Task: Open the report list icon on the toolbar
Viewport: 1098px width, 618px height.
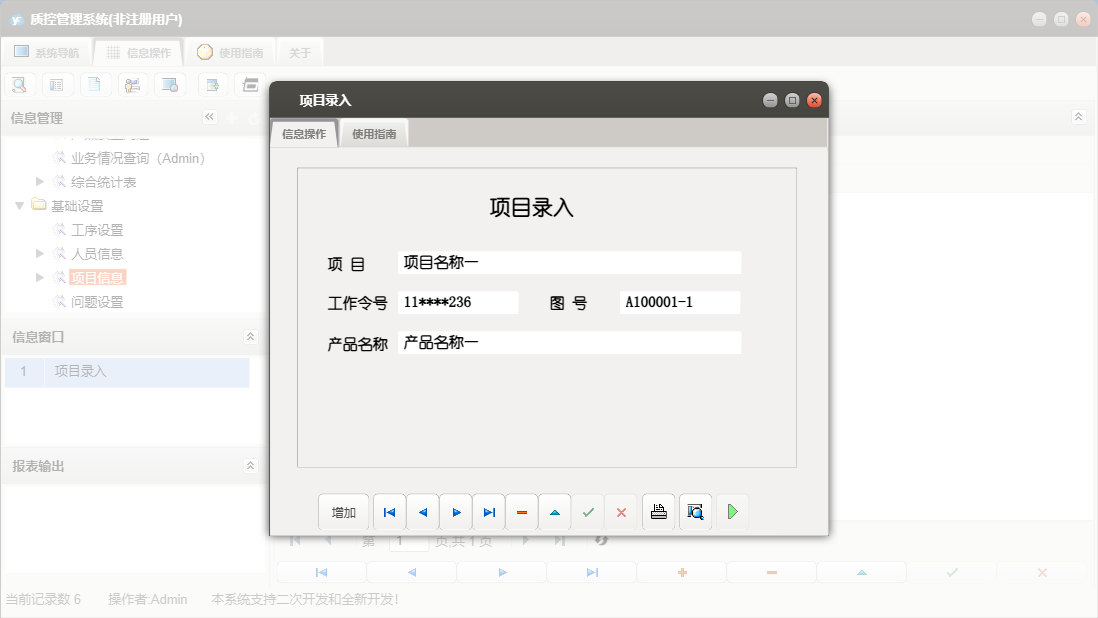Action: point(57,84)
